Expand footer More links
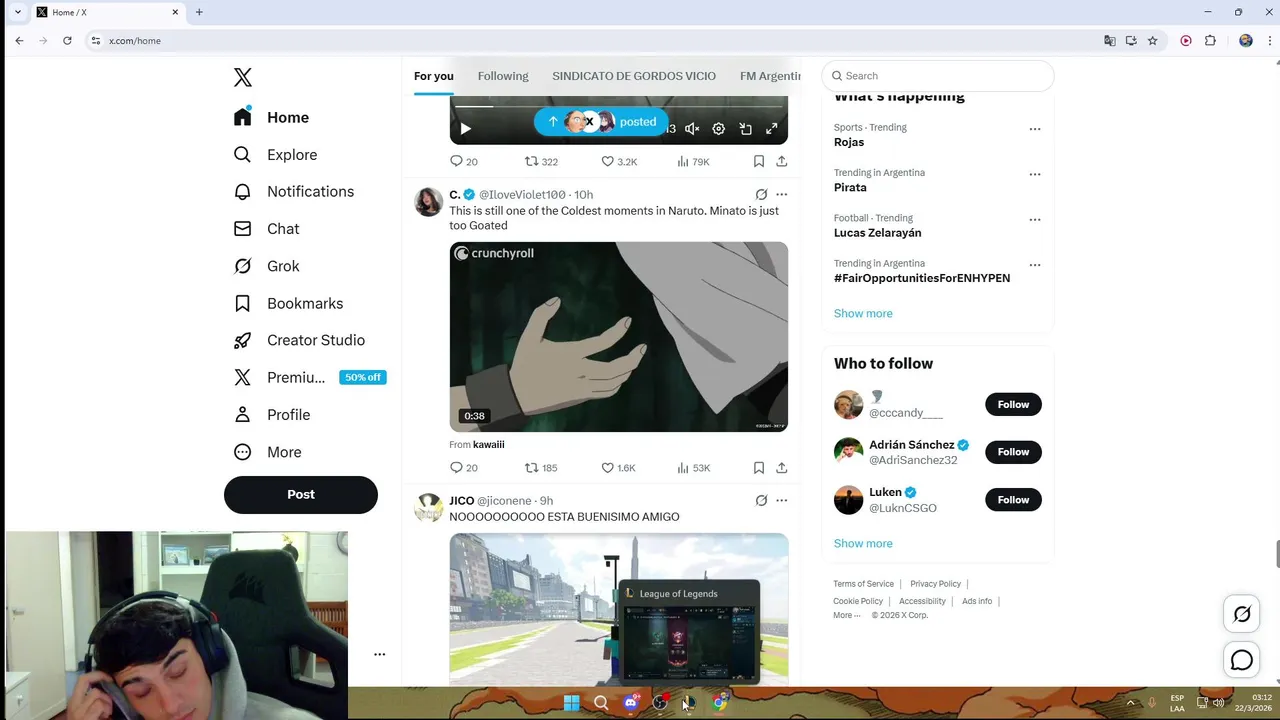Viewport: 1280px width, 720px height. (846, 615)
